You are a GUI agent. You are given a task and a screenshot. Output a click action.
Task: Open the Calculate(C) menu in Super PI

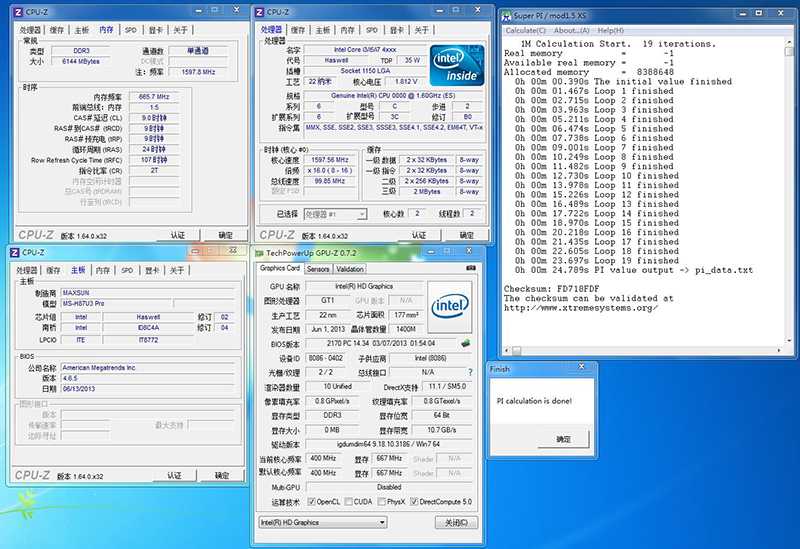pyautogui.click(x=526, y=31)
